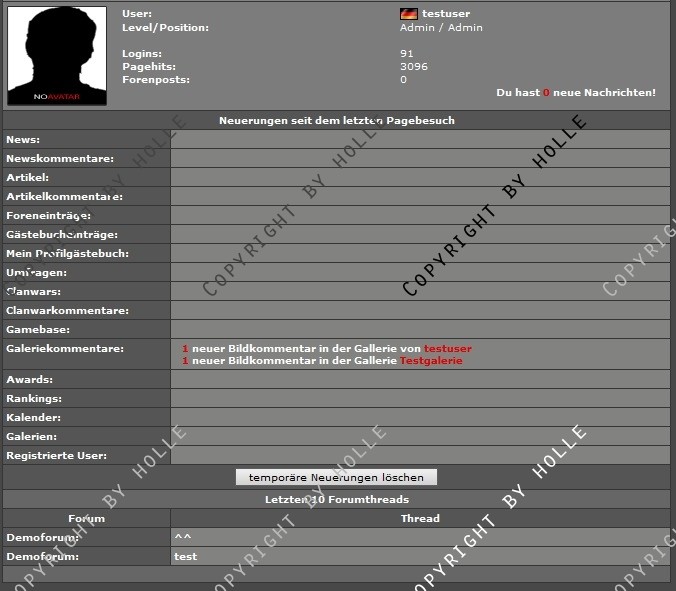The width and height of the screenshot is (676, 591).
Task: Select the Kalender row label
Action: 33,418
